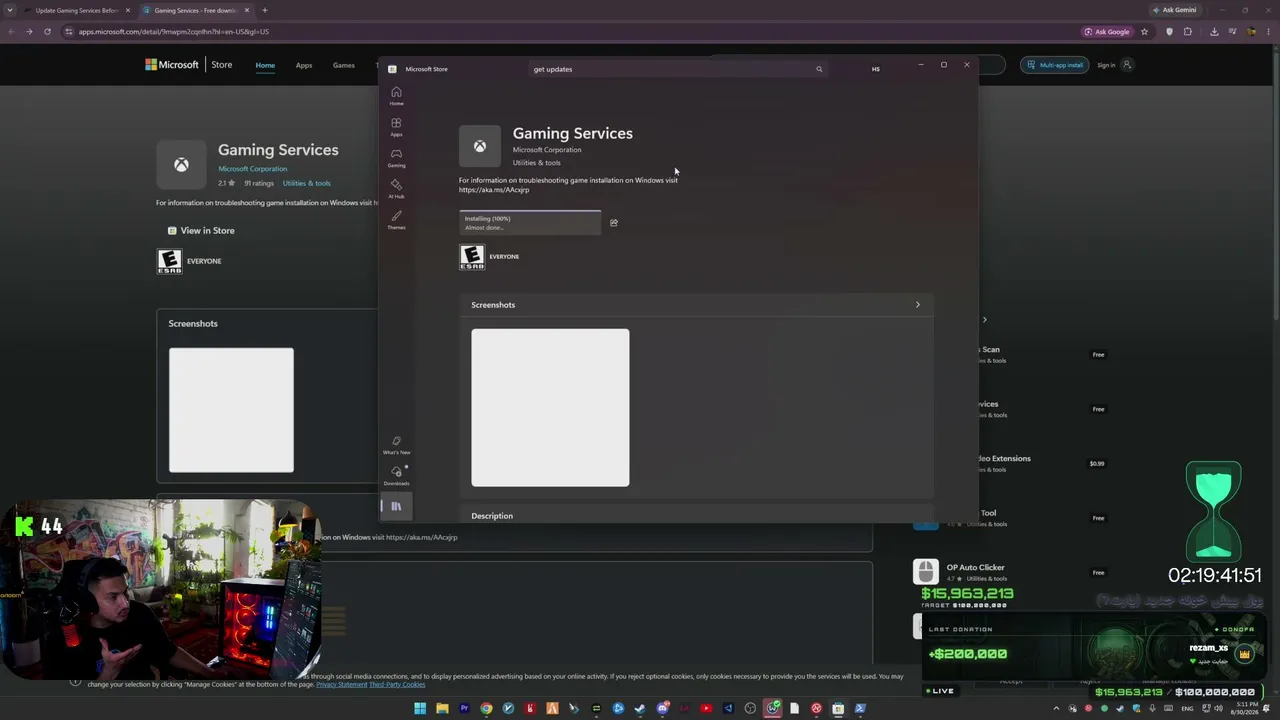Open Google Chrome from the taskbar
1280x720 pixels.
click(x=486, y=709)
